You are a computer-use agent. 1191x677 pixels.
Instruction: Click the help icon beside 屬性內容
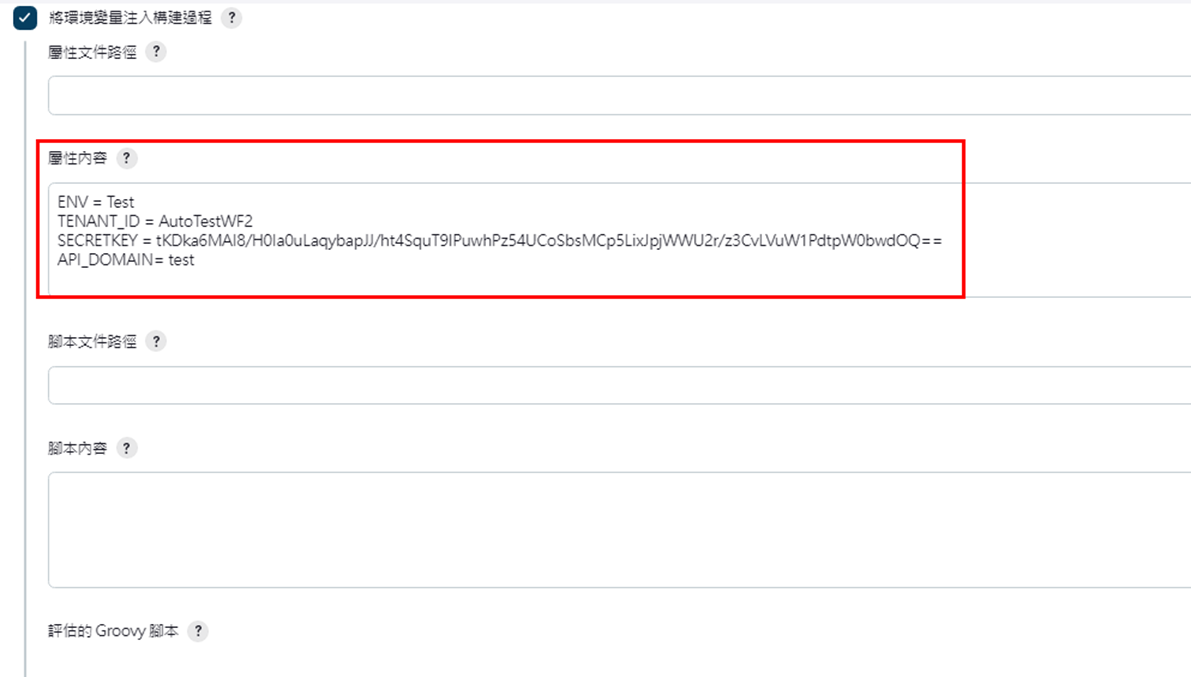[126, 158]
